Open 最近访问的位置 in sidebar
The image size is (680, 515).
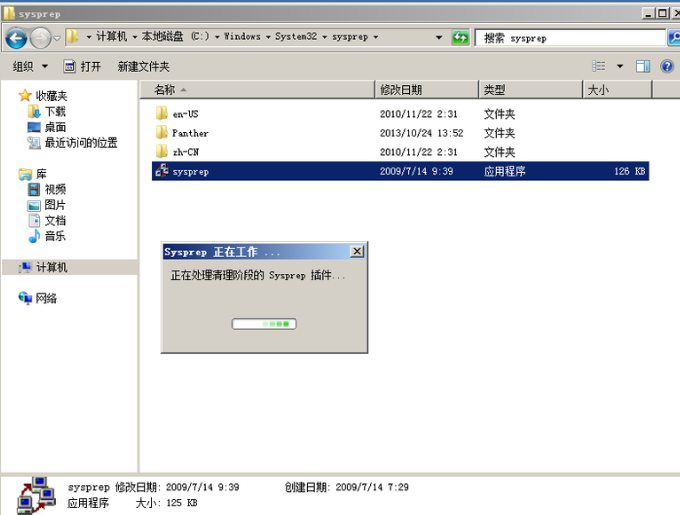pyautogui.click(x=80, y=143)
